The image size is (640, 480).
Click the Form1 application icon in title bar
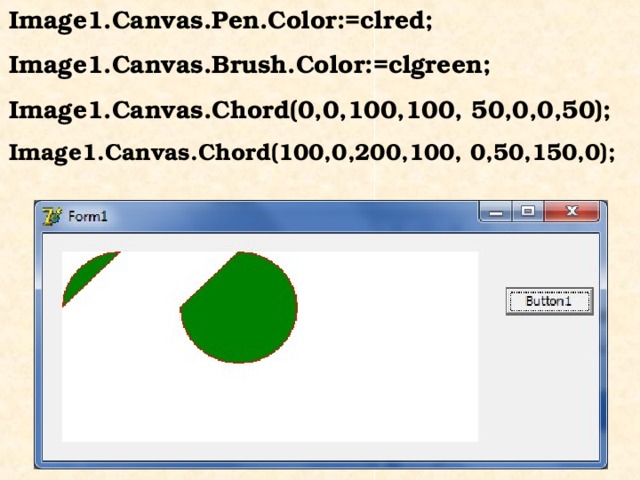click(52, 216)
